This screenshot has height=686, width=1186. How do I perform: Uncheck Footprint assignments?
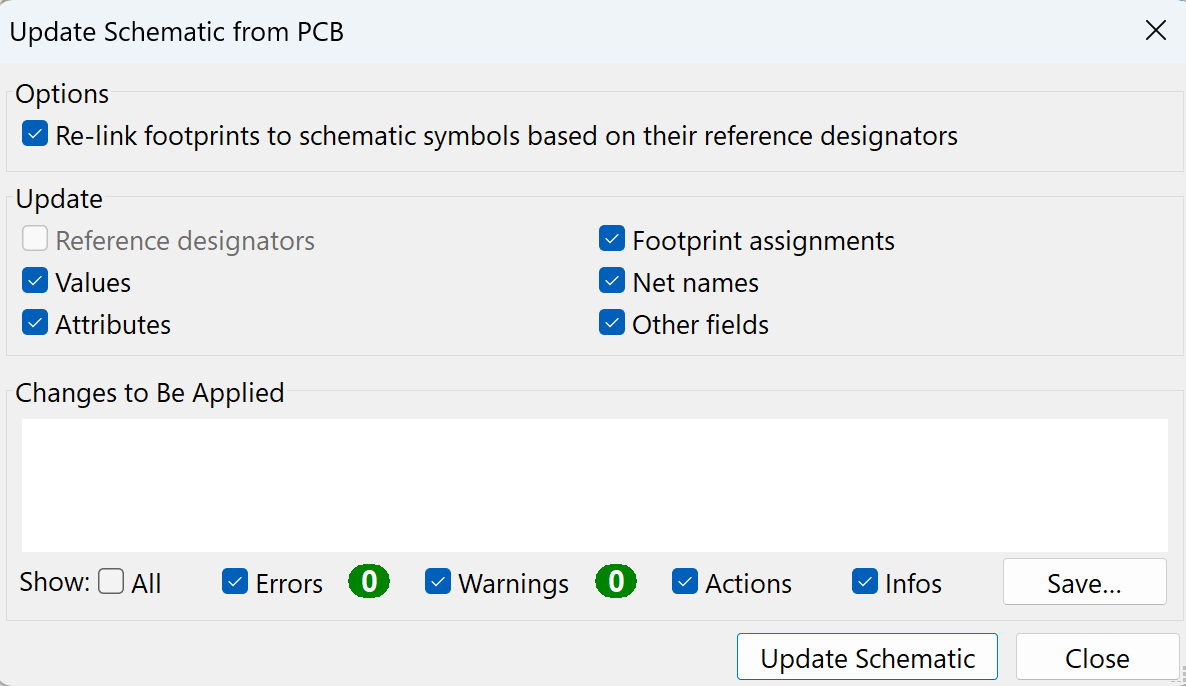pyautogui.click(x=612, y=240)
